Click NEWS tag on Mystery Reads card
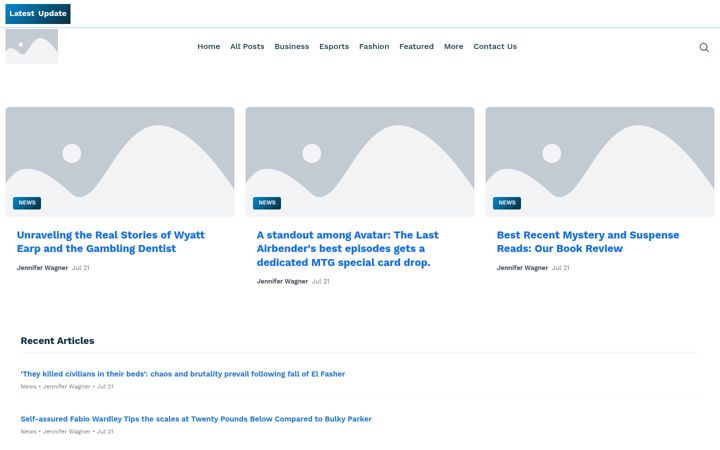The height and width of the screenshot is (450, 720). tap(507, 203)
